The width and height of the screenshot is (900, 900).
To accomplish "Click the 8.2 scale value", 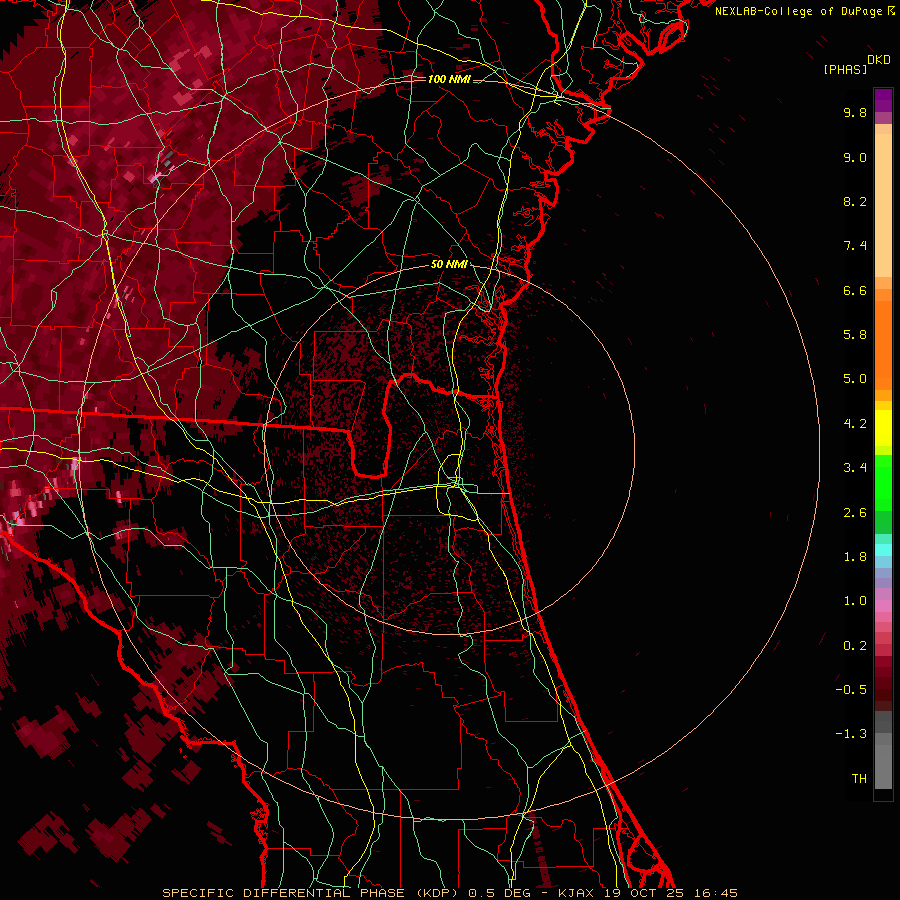I will pyautogui.click(x=855, y=201).
